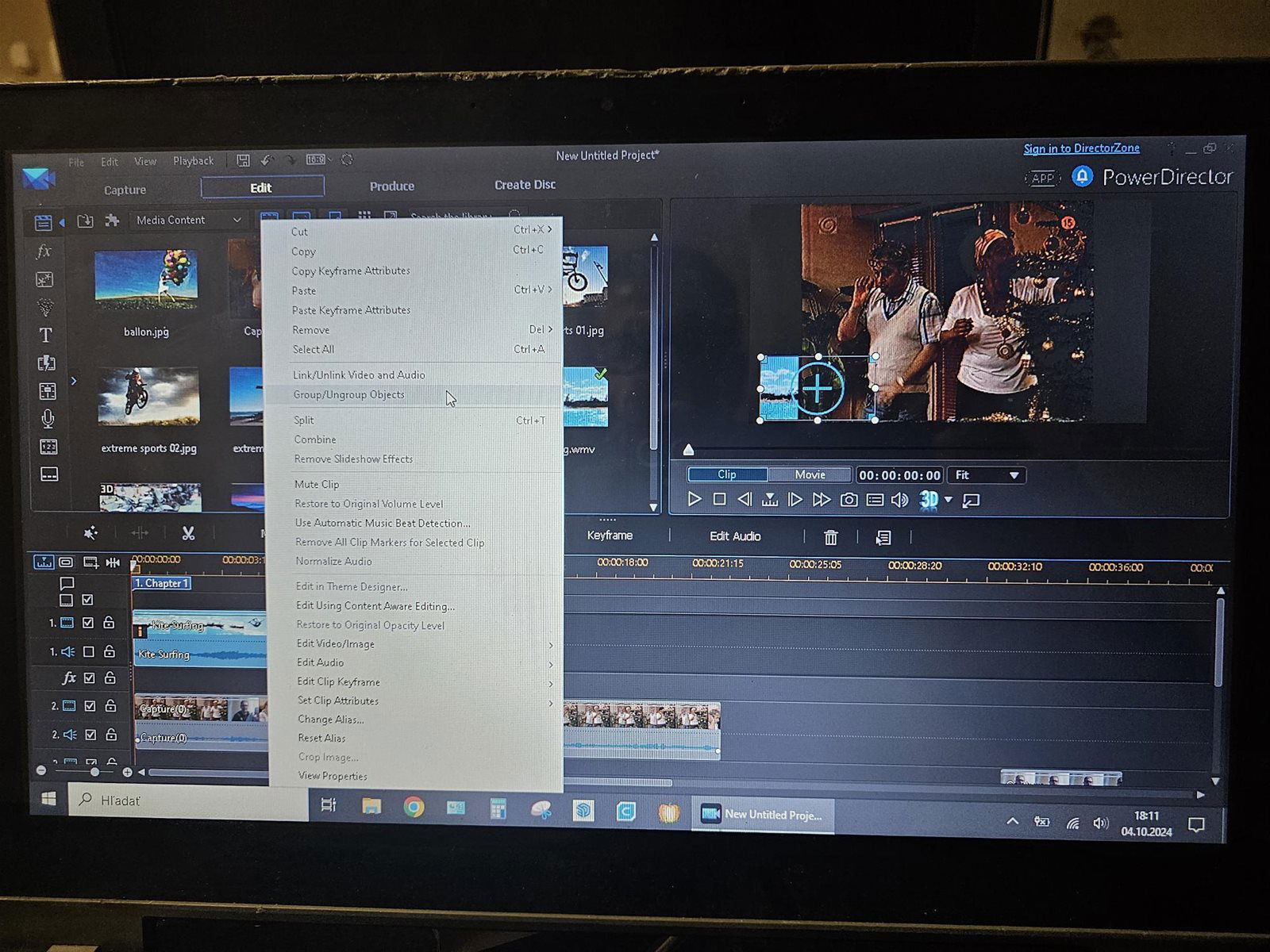Switch to the Create Disc tab
Image resolution: width=1270 pixels, height=952 pixels.
tap(525, 185)
